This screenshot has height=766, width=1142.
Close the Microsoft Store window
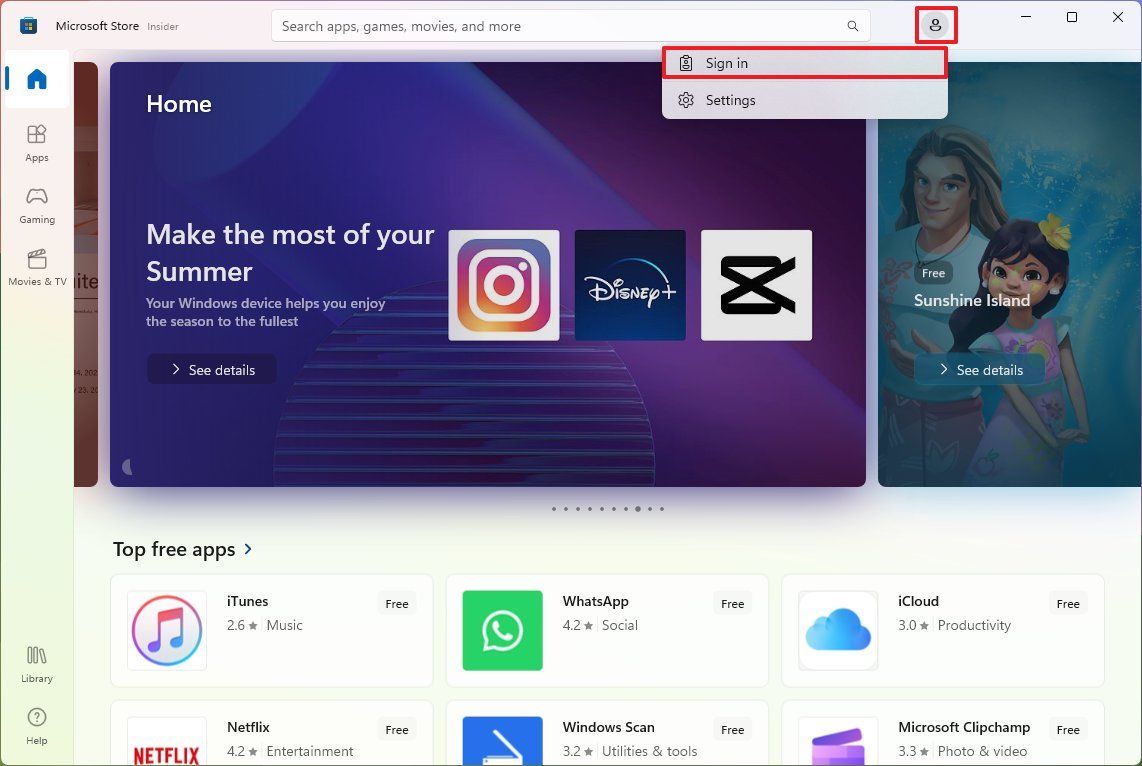1118,17
